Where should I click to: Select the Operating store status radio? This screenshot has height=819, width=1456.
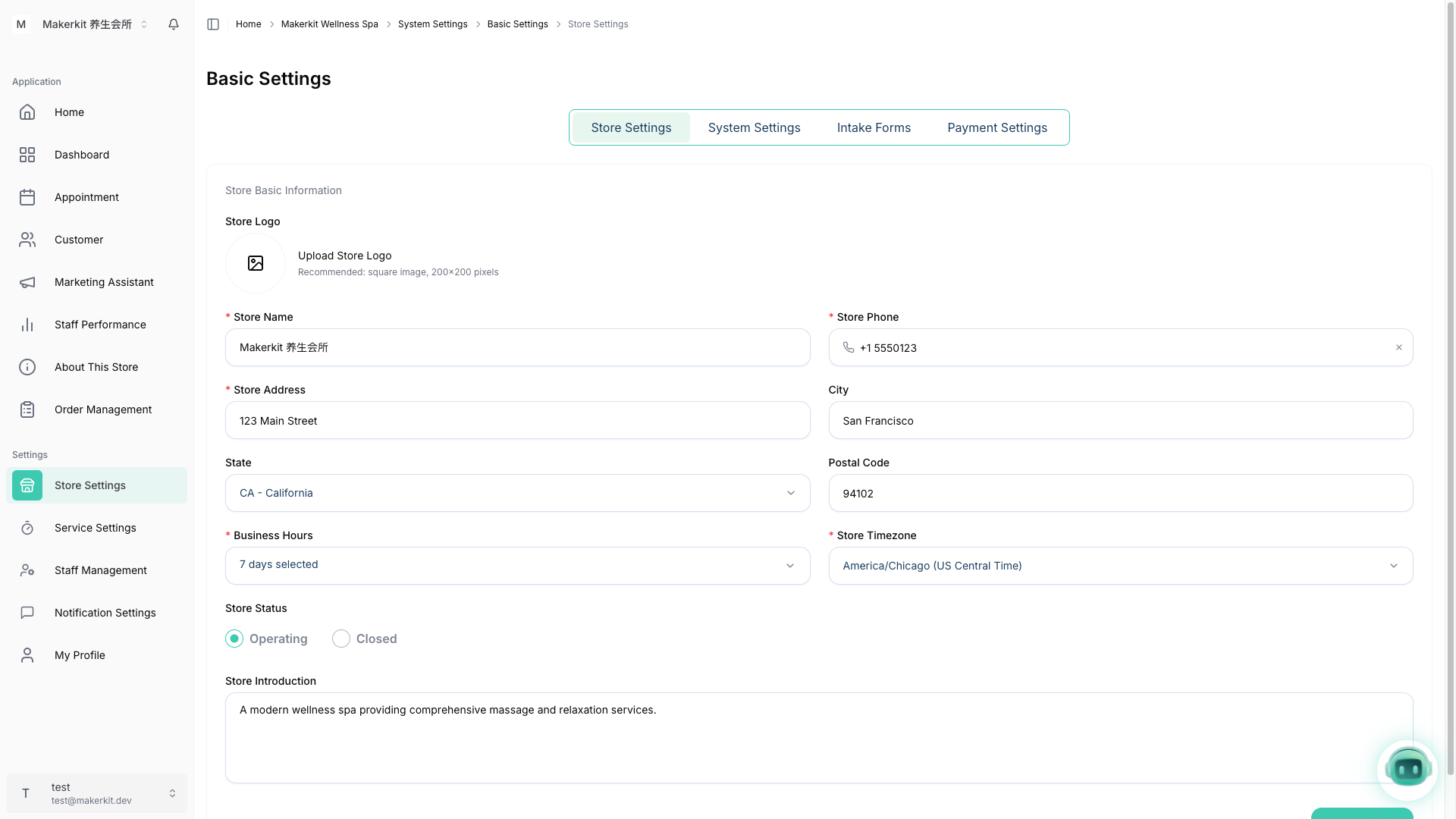pos(234,639)
